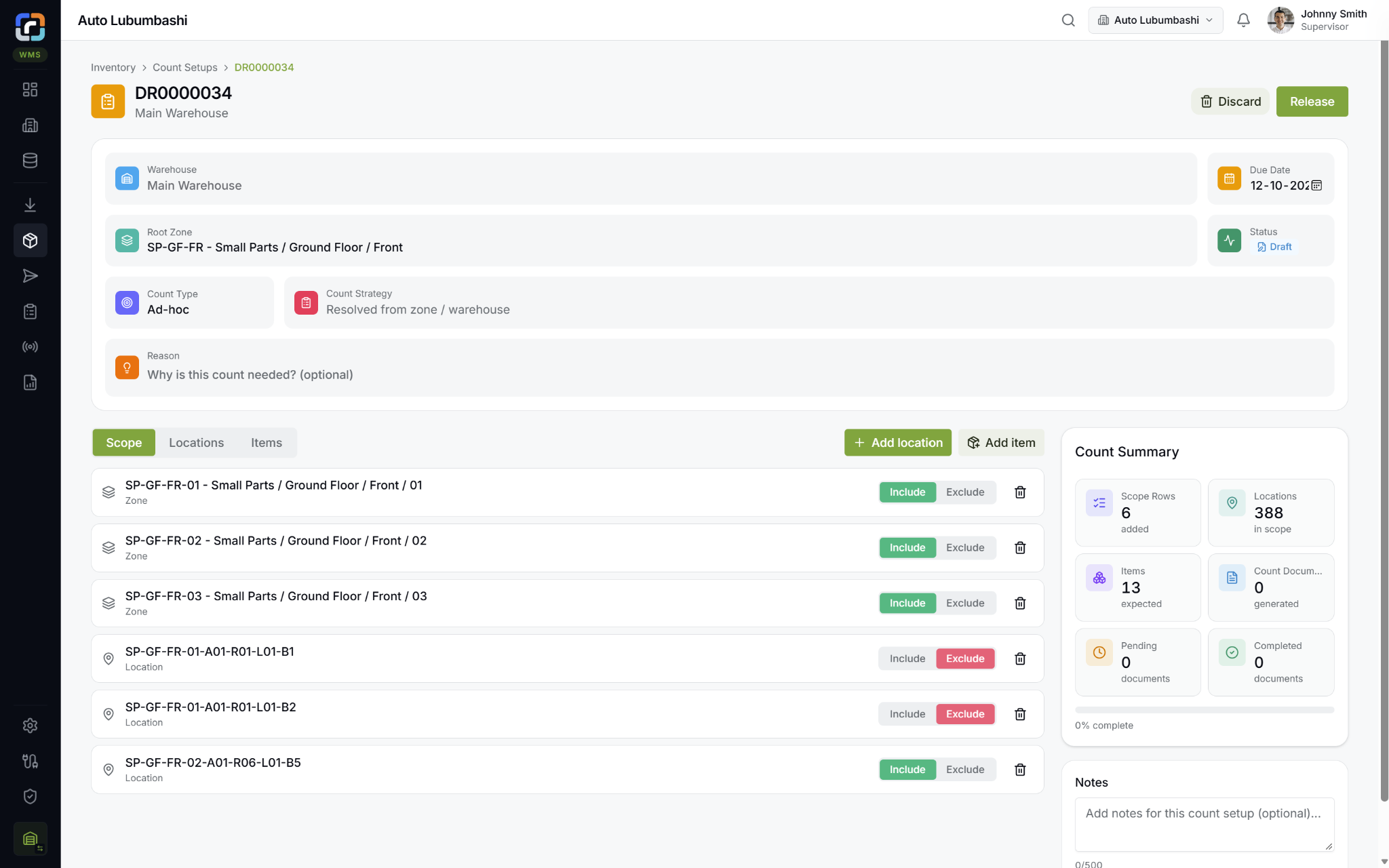Image resolution: width=1389 pixels, height=868 pixels.
Task: Click the Release button
Action: point(1312,102)
